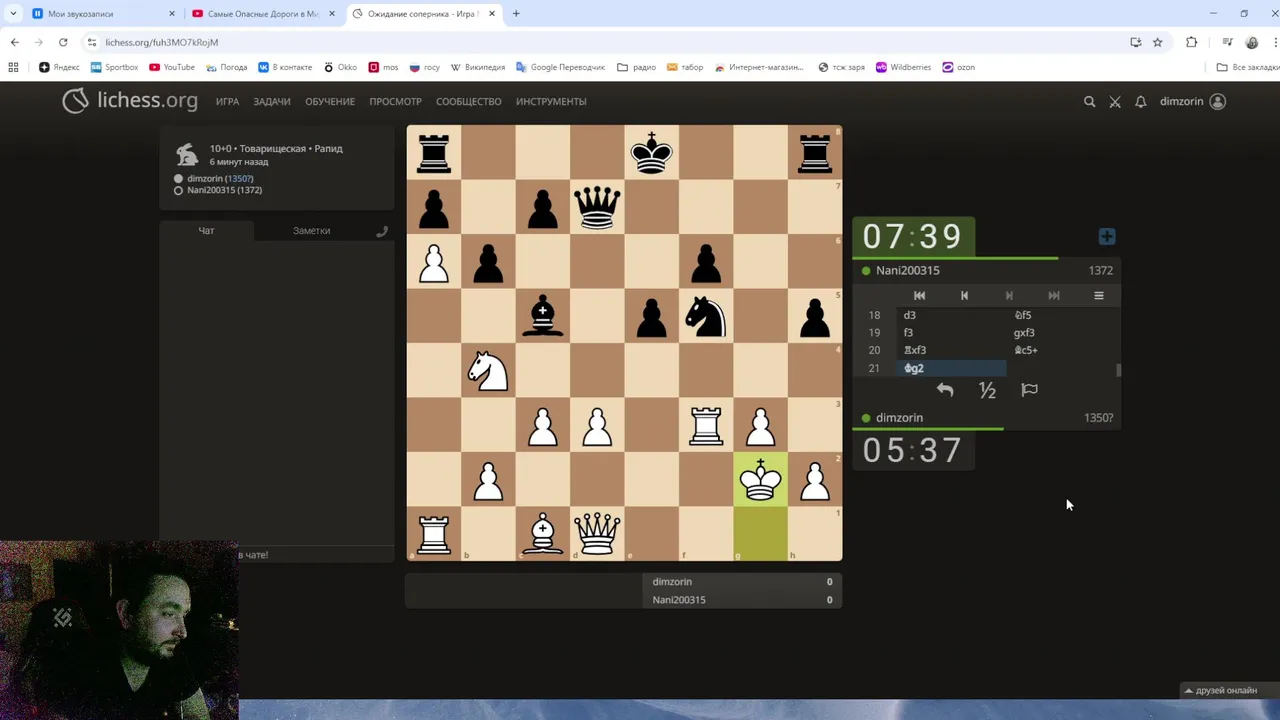
Task: Open challenges crossed-swords icon
Action: coord(1115,101)
